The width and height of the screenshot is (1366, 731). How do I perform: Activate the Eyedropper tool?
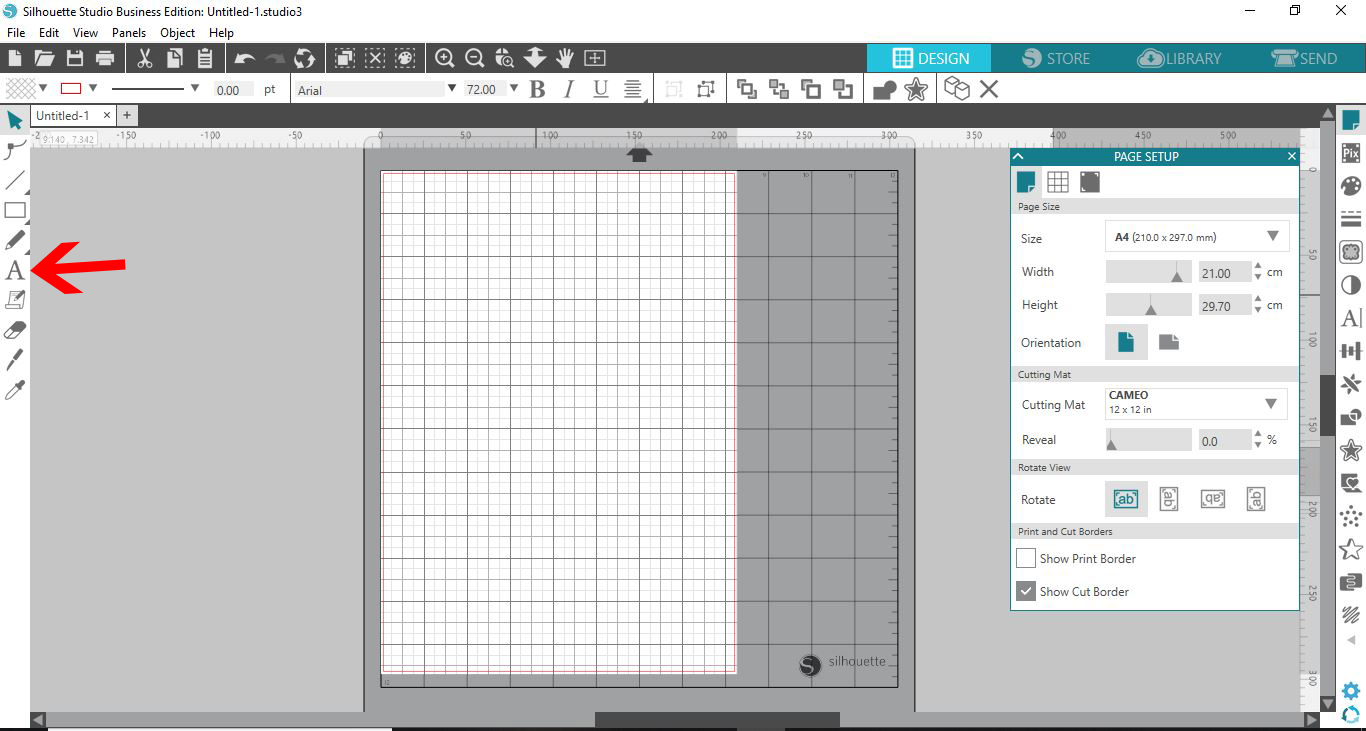coord(14,388)
